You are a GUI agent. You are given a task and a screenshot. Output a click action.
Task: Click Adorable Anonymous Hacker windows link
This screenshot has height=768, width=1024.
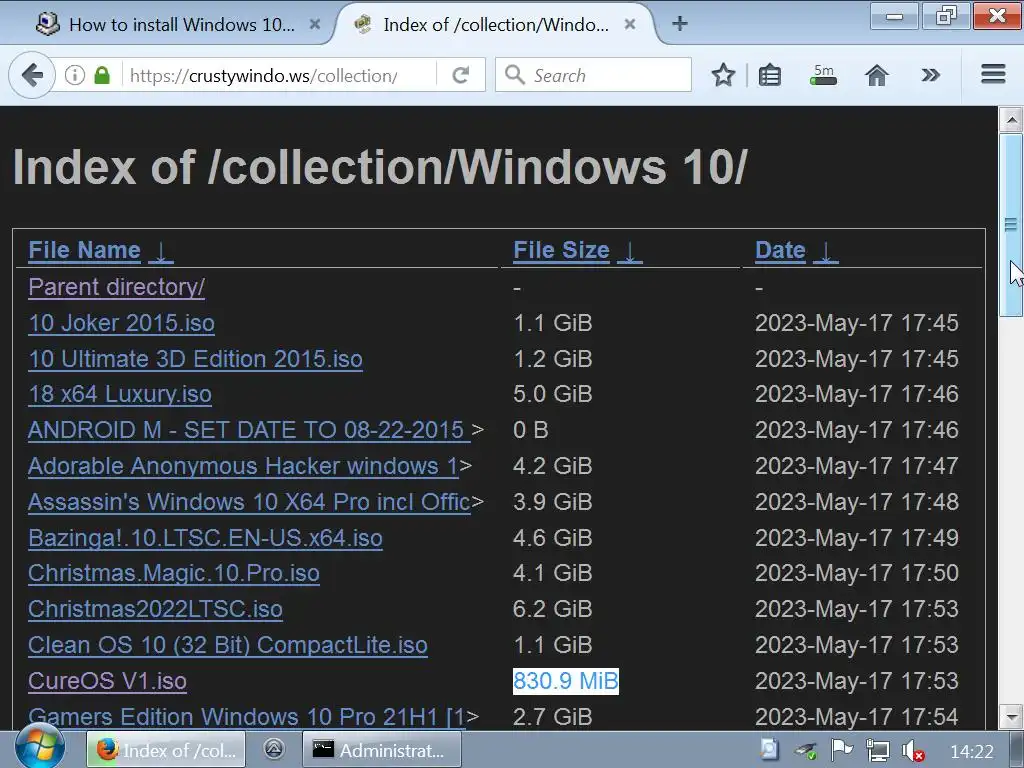(243, 466)
